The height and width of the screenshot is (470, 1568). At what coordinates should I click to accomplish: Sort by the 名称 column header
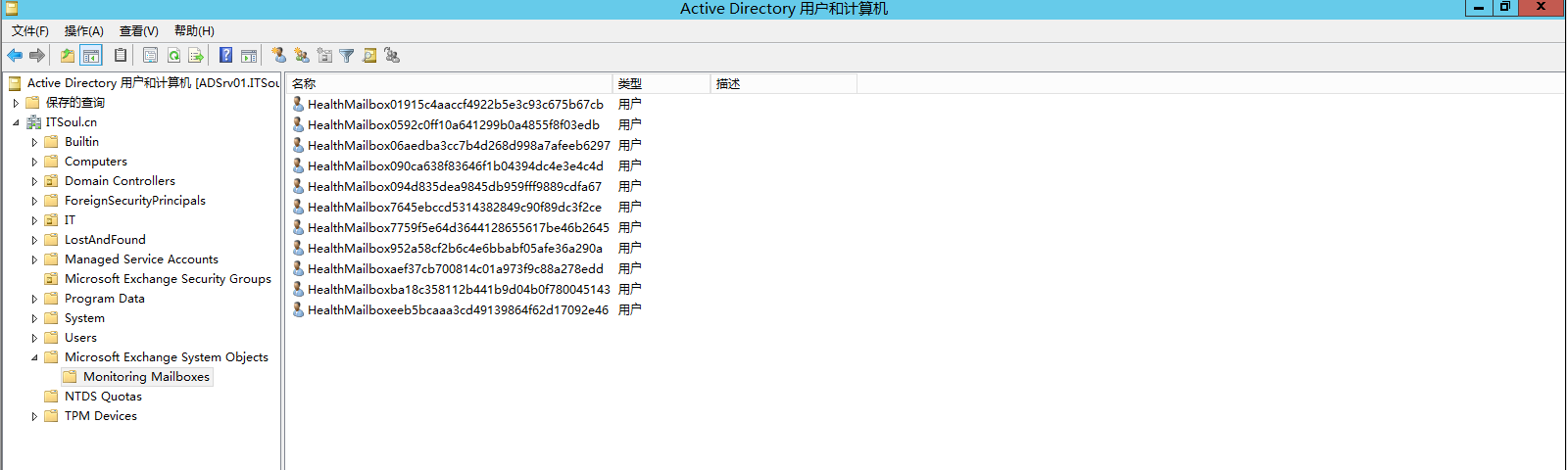[x=450, y=84]
